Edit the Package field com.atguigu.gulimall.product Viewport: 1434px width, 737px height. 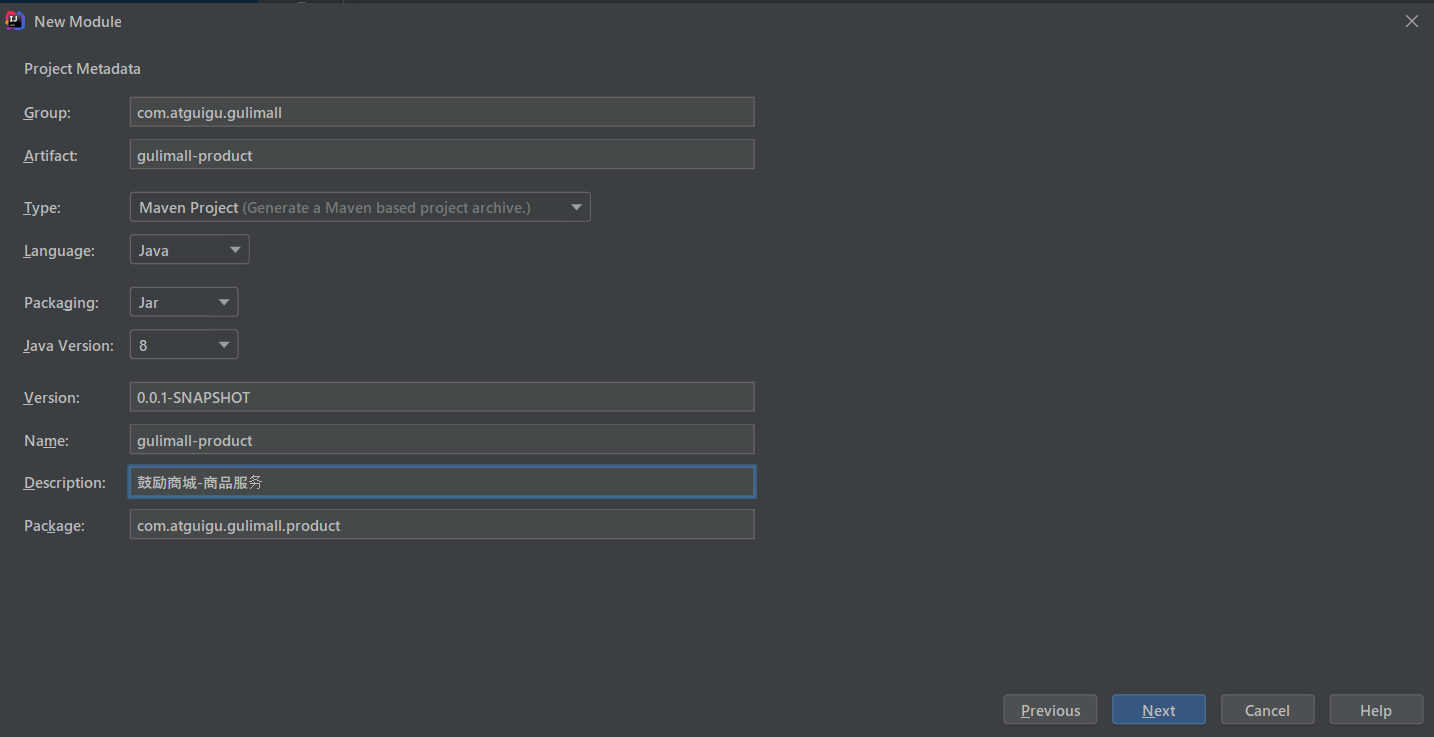[x=442, y=525]
